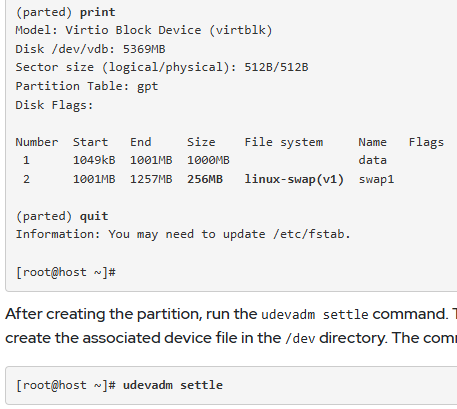Click the 'Disk Flags:' line
Viewport: 457px width, 409px height.
54,105
